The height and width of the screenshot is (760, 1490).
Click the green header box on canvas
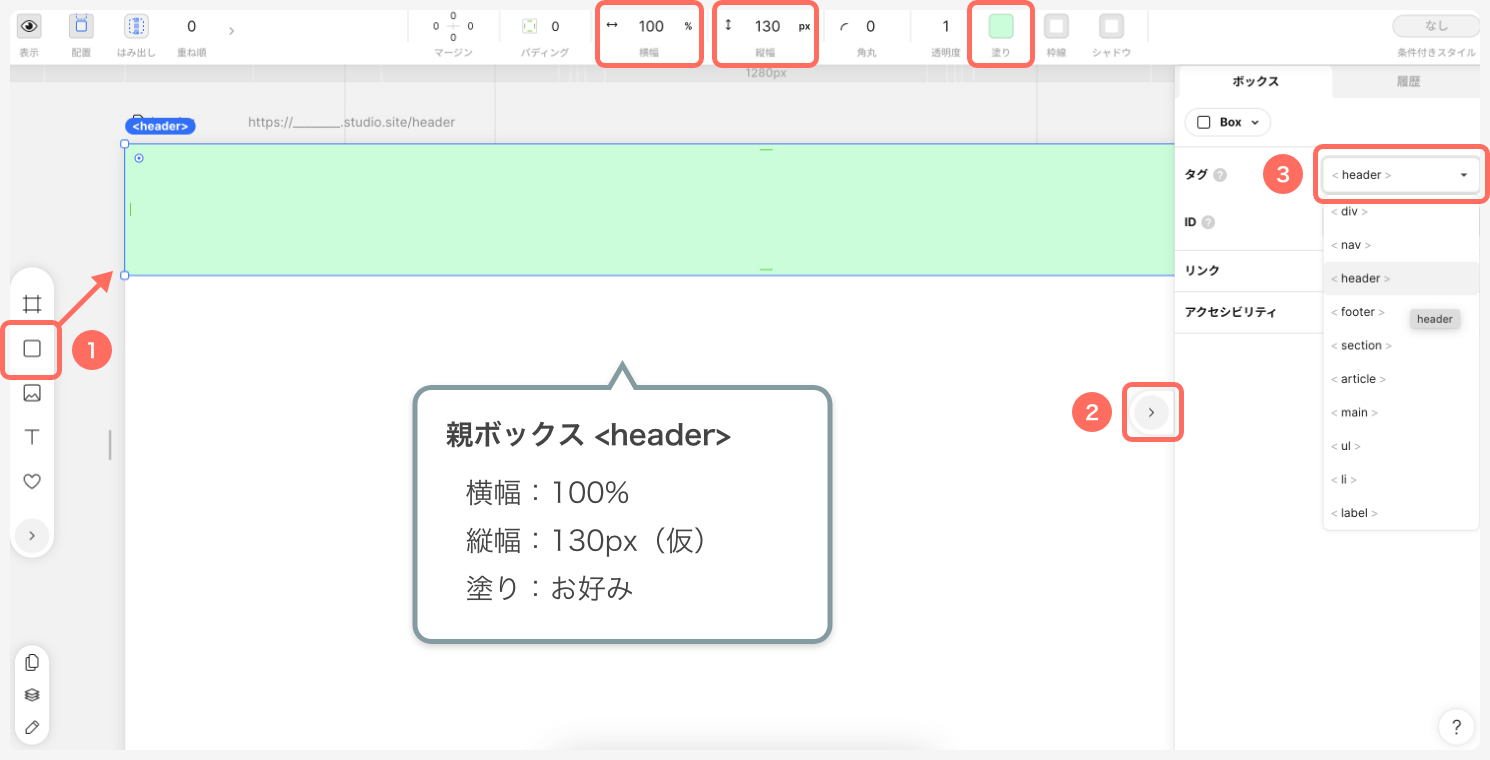(648, 209)
